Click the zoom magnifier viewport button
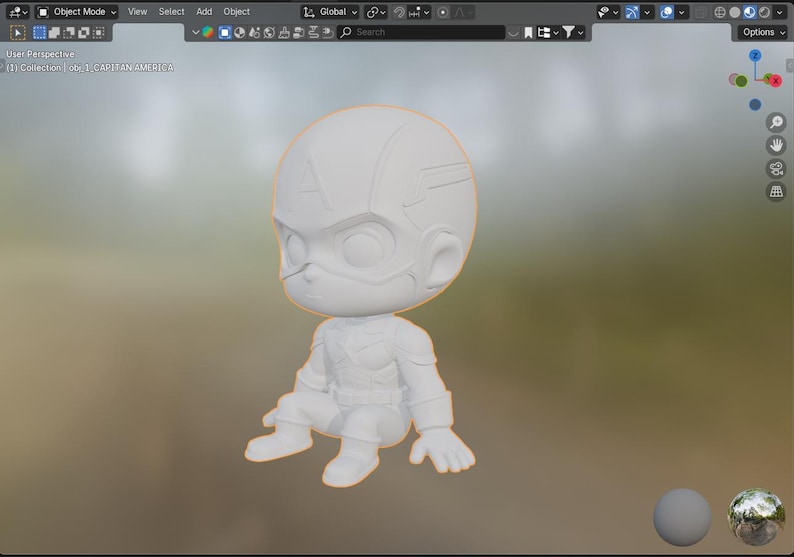This screenshot has width=794, height=557. 776,123
